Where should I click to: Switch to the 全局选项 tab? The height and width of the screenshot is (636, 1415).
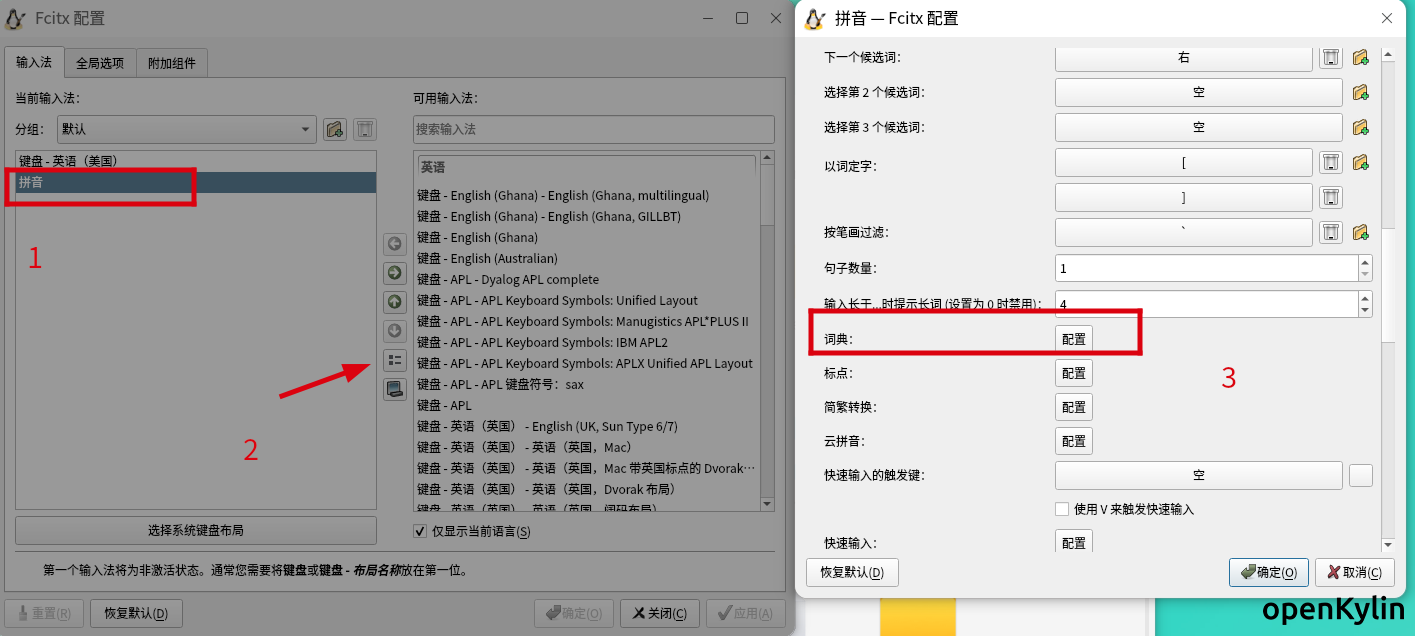tap(100, 63)
